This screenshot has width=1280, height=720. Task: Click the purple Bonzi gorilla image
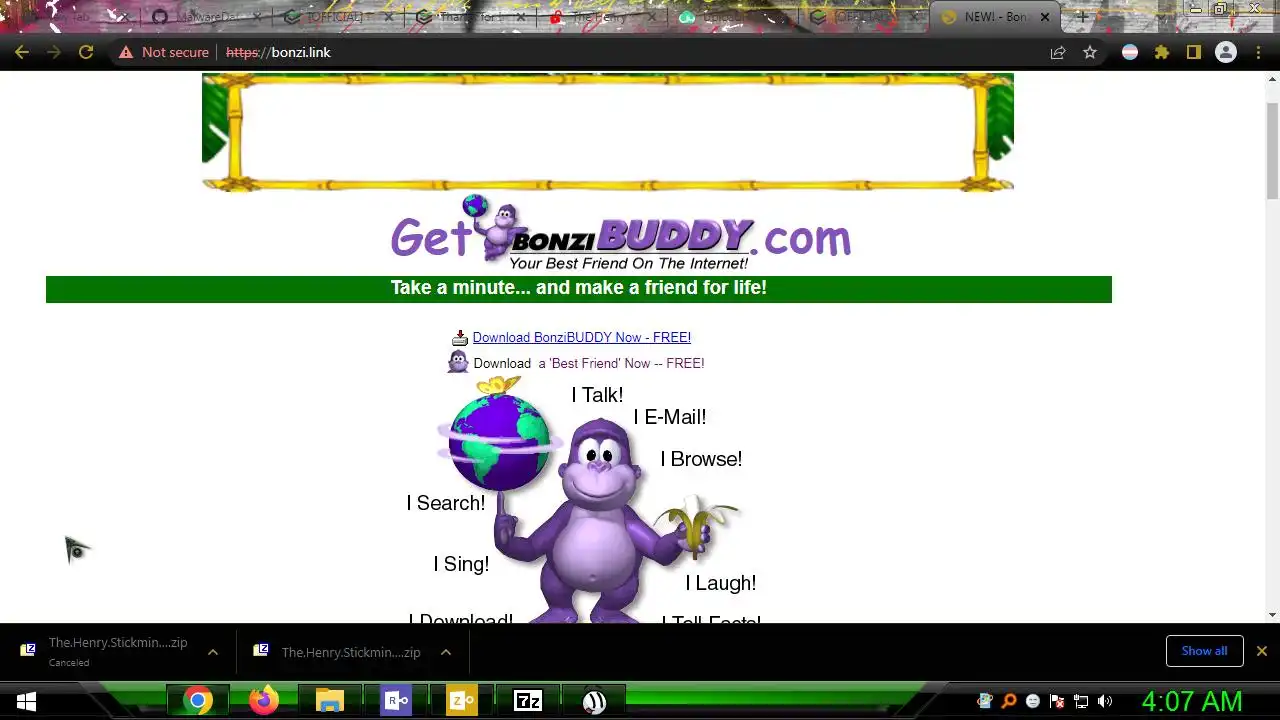point(598,520)
